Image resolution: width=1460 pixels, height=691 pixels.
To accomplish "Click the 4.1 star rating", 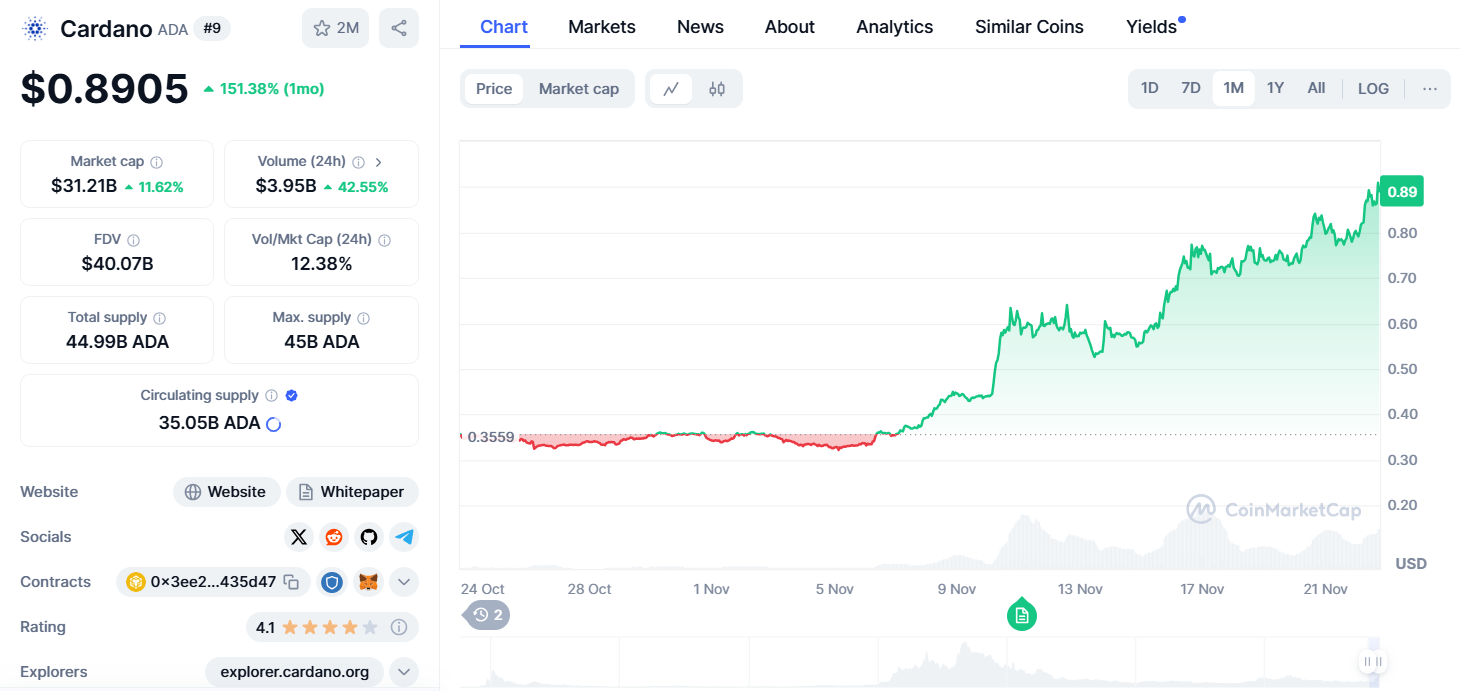I will point(317,627).
